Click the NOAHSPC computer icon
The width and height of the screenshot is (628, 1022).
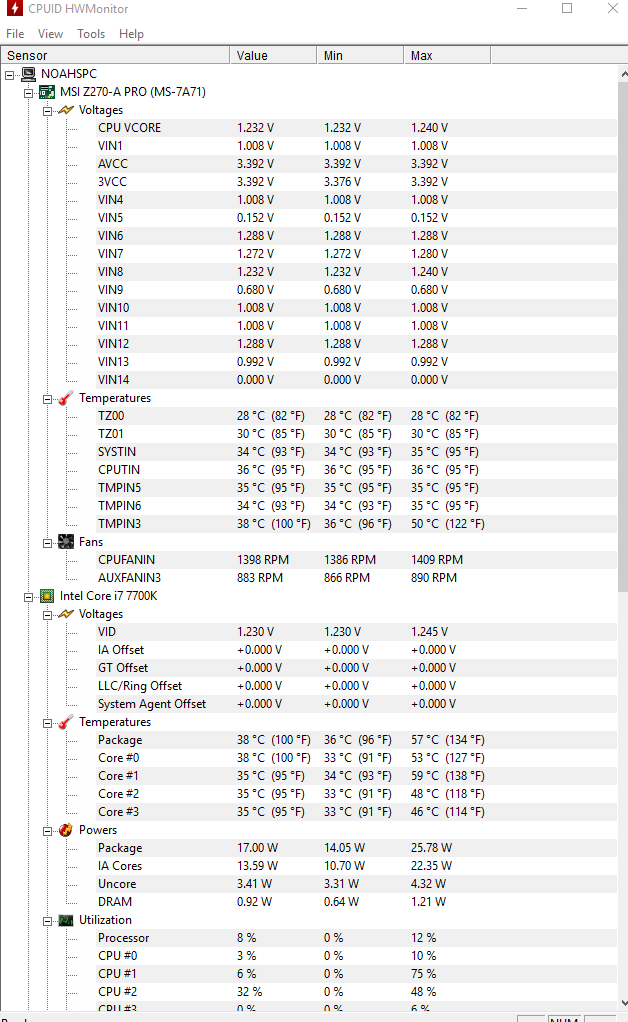click(x=29, y=74)
